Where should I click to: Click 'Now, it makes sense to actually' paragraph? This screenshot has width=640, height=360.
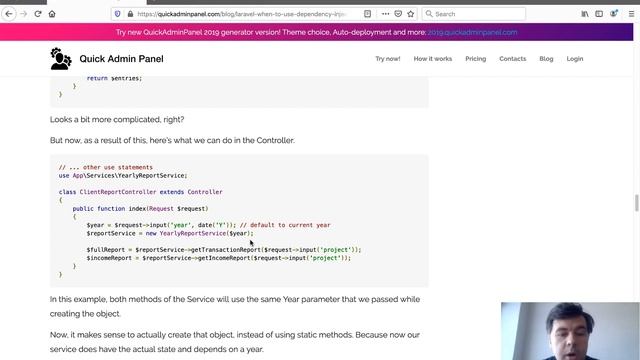tap(235, 342)
